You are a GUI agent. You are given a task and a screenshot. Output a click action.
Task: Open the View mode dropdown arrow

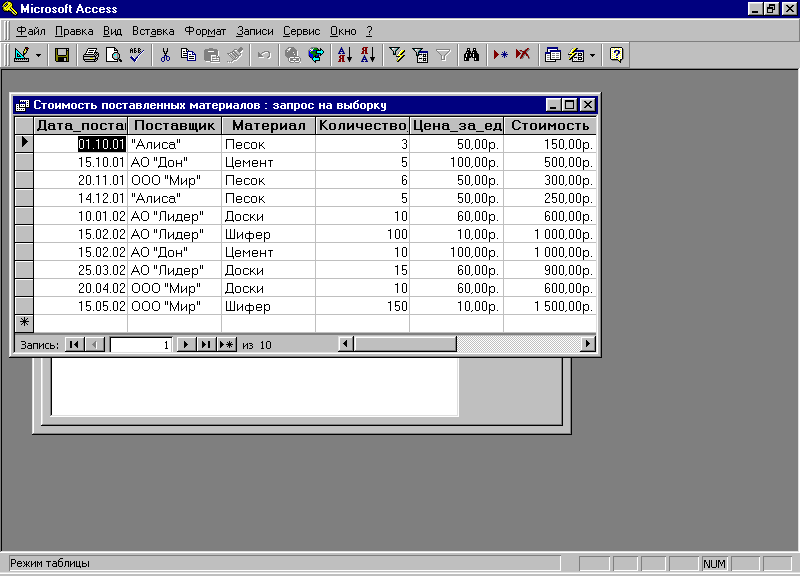(x=38, y=55)
